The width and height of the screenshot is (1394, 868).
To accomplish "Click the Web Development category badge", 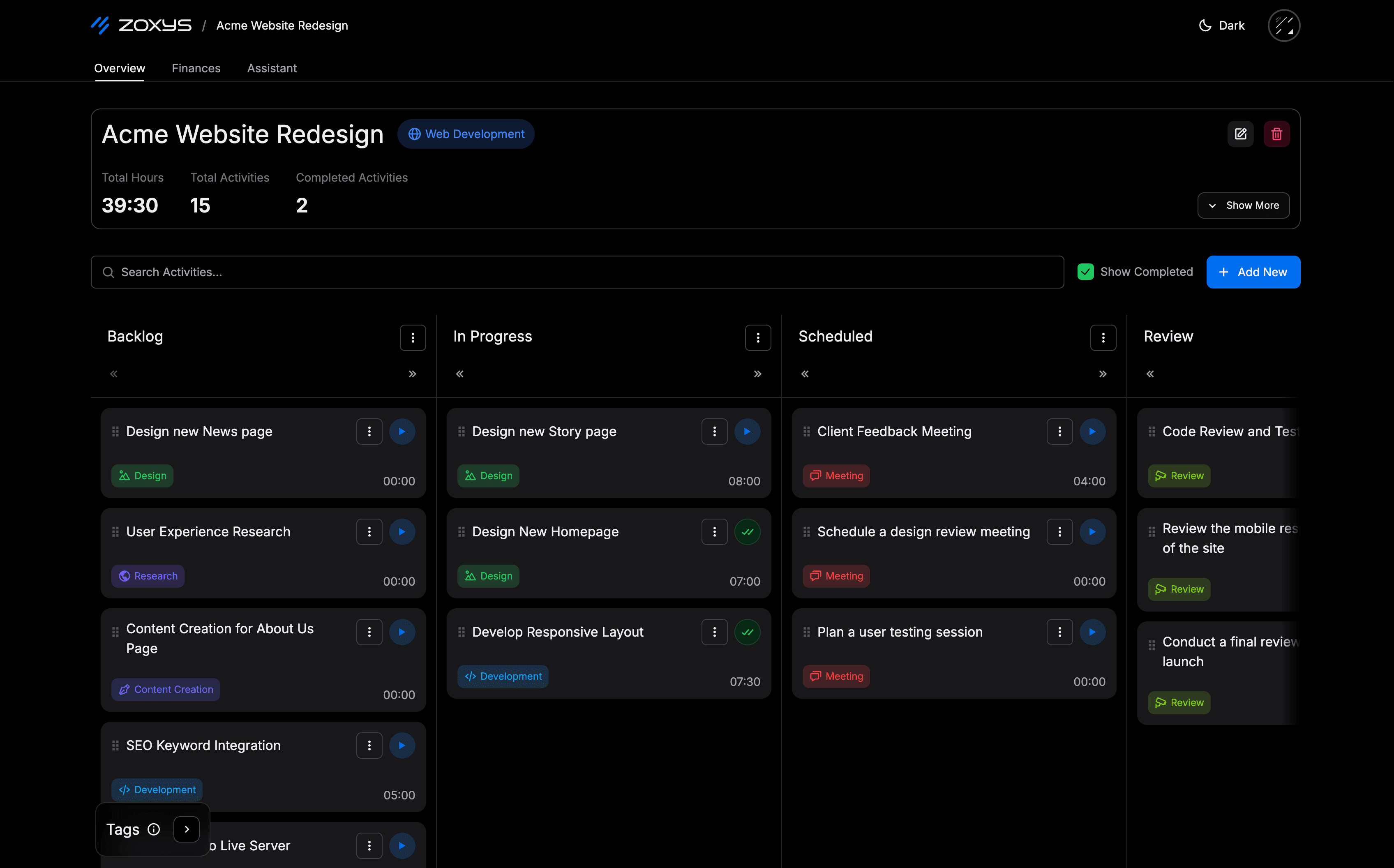I will click(x=466, y=134).
